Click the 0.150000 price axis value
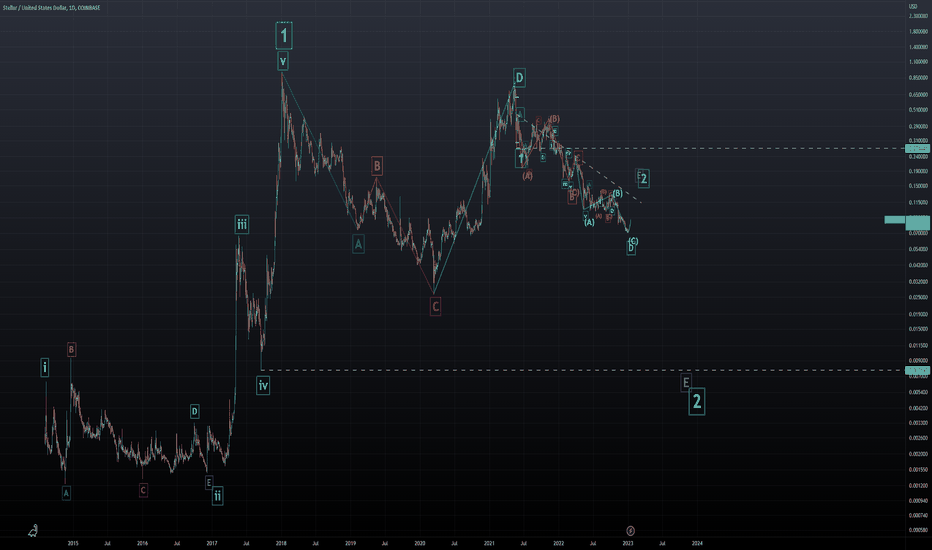The width and height of the screenshot is (932, 550). point(918,186)
